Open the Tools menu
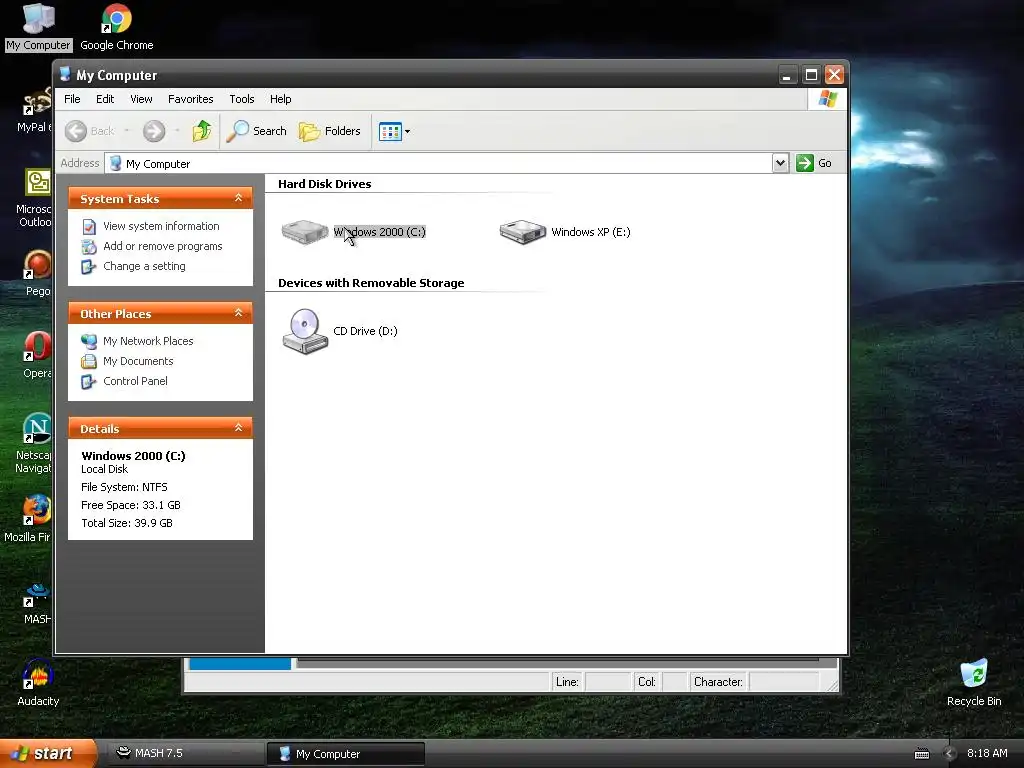The width and height of the screenshot is (1024, 768). pos(242,99)
